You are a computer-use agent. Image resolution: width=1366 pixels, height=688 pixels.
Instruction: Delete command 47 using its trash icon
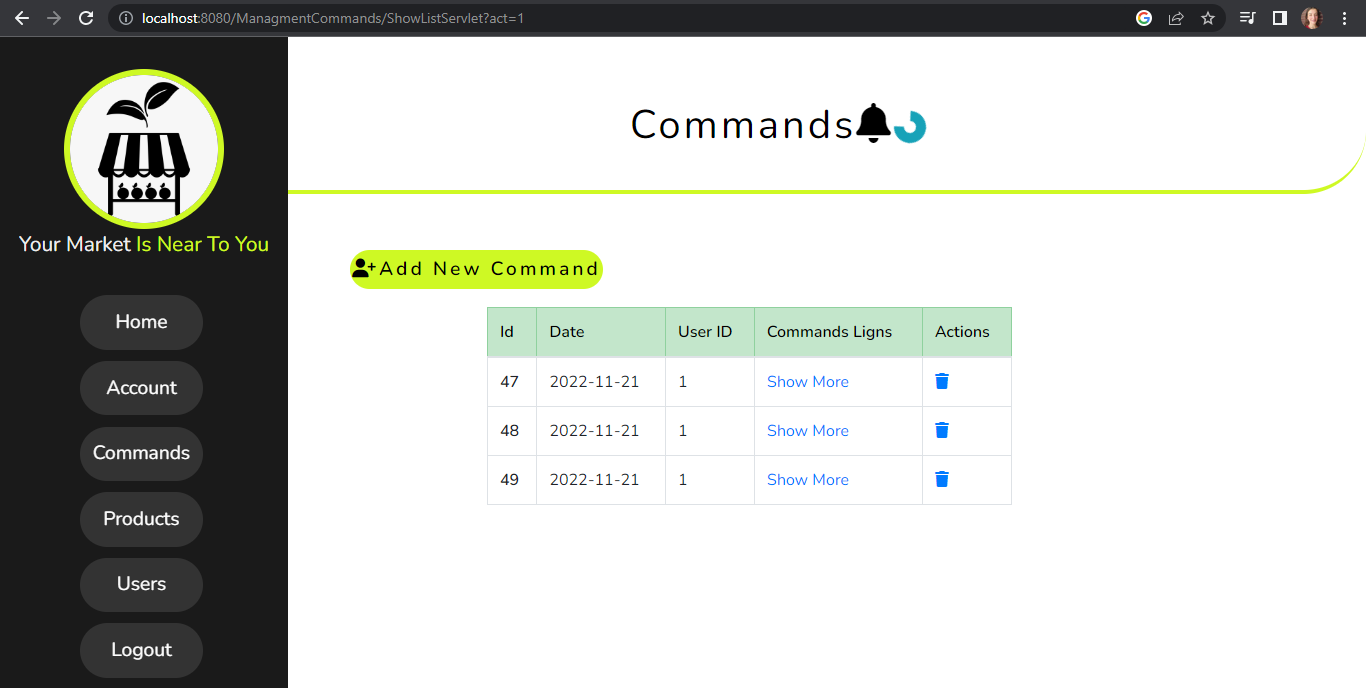(x=941, y=381)
